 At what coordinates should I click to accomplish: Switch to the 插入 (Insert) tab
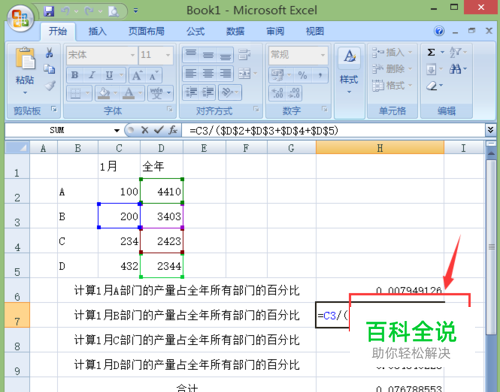[x=97, y=31]
